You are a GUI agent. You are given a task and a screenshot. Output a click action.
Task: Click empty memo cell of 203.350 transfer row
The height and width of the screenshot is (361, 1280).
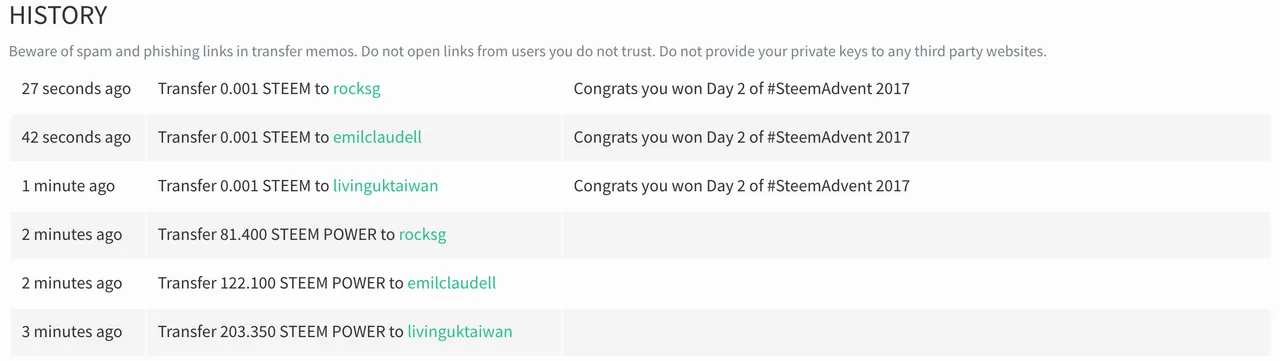[916, 332]
